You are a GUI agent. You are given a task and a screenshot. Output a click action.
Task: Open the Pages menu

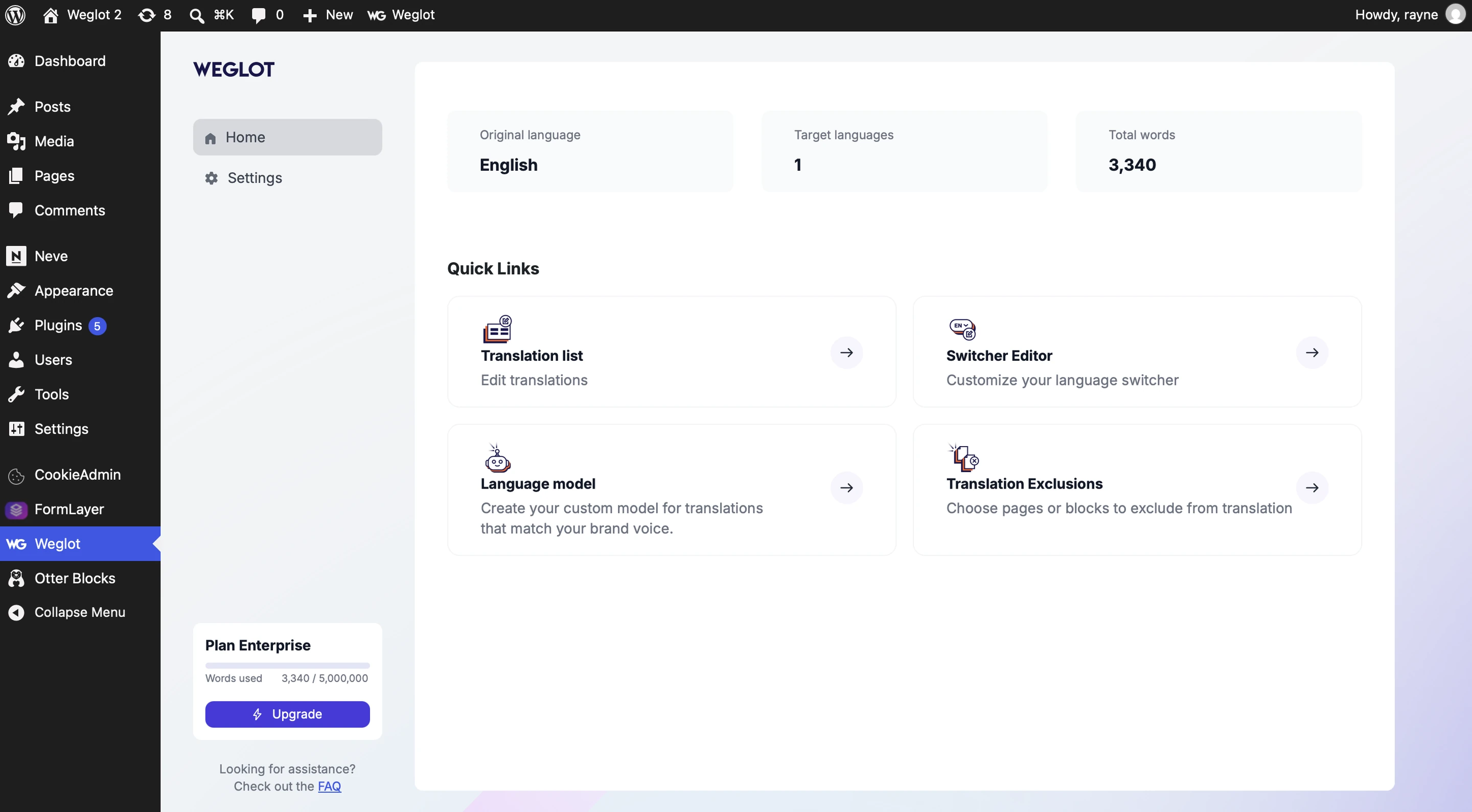pyautogui.click(x=80, y=175)
